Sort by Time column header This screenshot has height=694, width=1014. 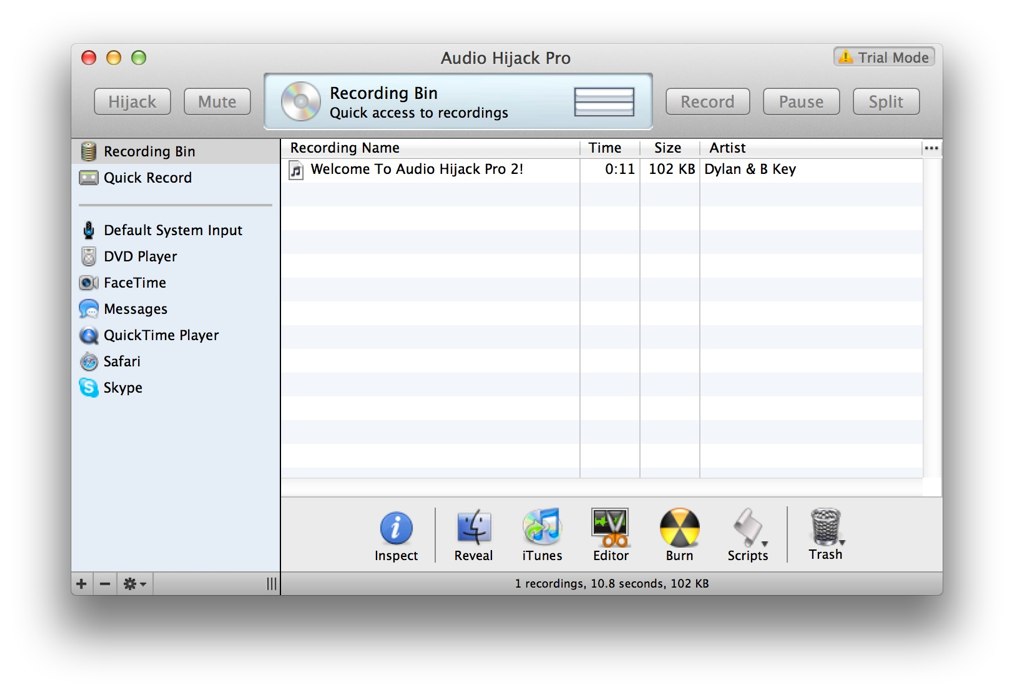point(610,148)
